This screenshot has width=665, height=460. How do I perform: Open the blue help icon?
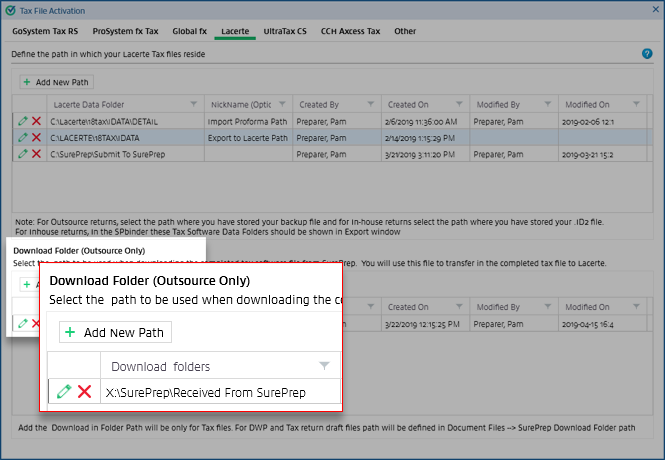click(647, 54)
